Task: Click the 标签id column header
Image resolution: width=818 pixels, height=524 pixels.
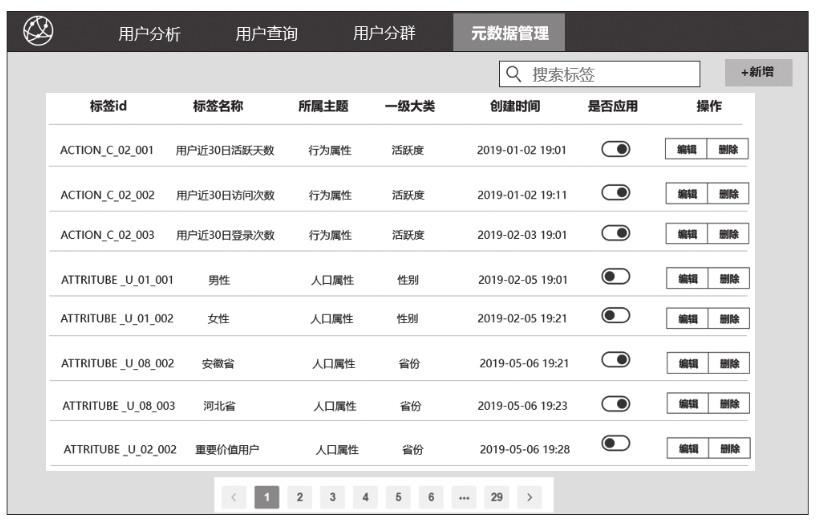Action: 108,106
